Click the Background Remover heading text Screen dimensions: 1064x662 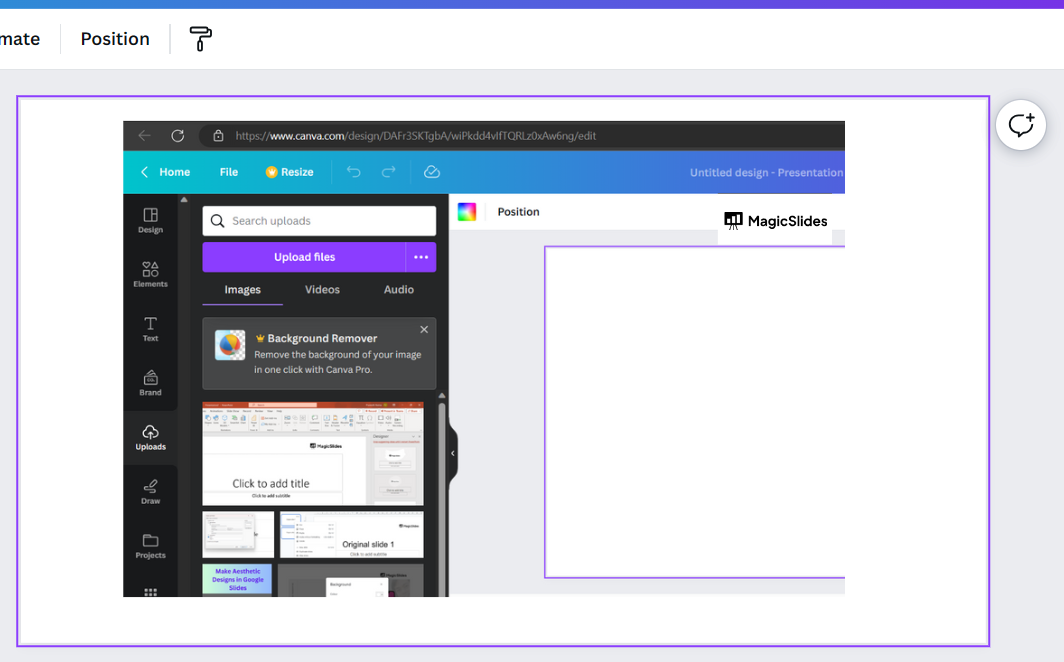pos(322,338)
